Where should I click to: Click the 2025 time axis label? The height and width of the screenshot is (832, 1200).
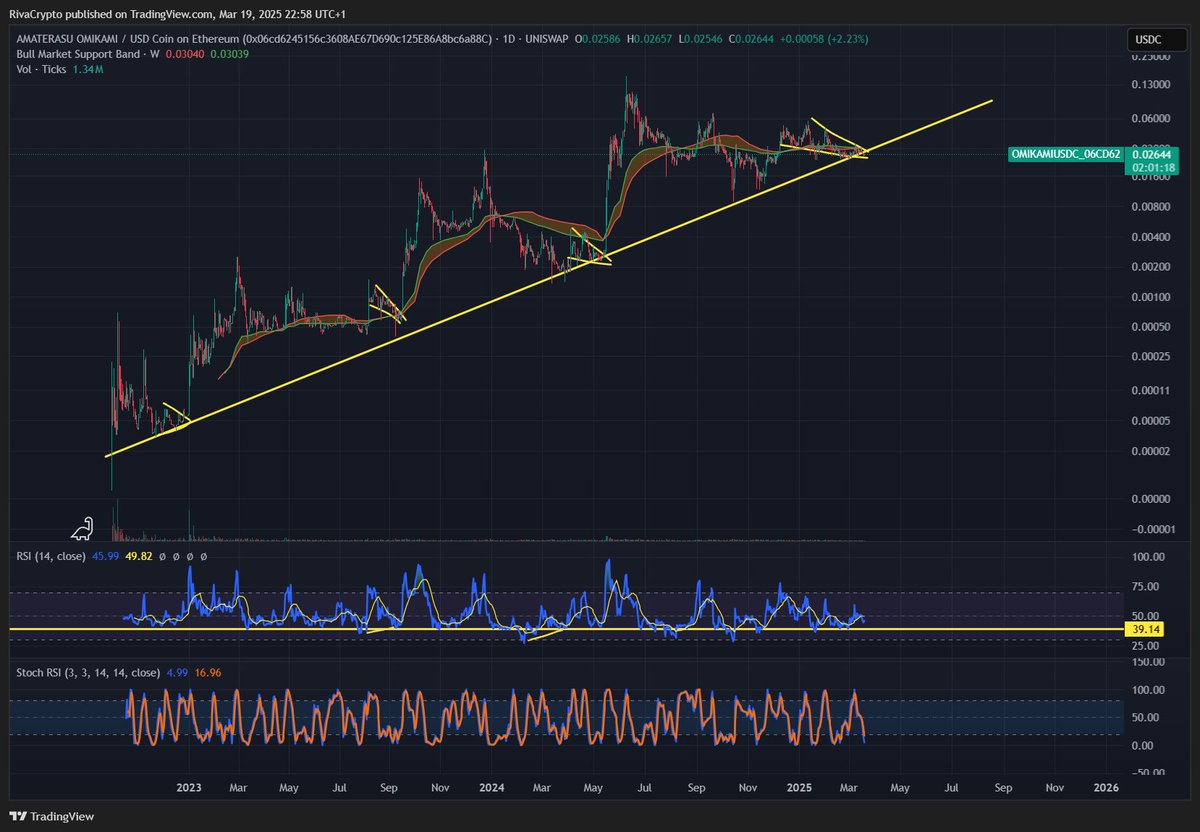point(797,787)
